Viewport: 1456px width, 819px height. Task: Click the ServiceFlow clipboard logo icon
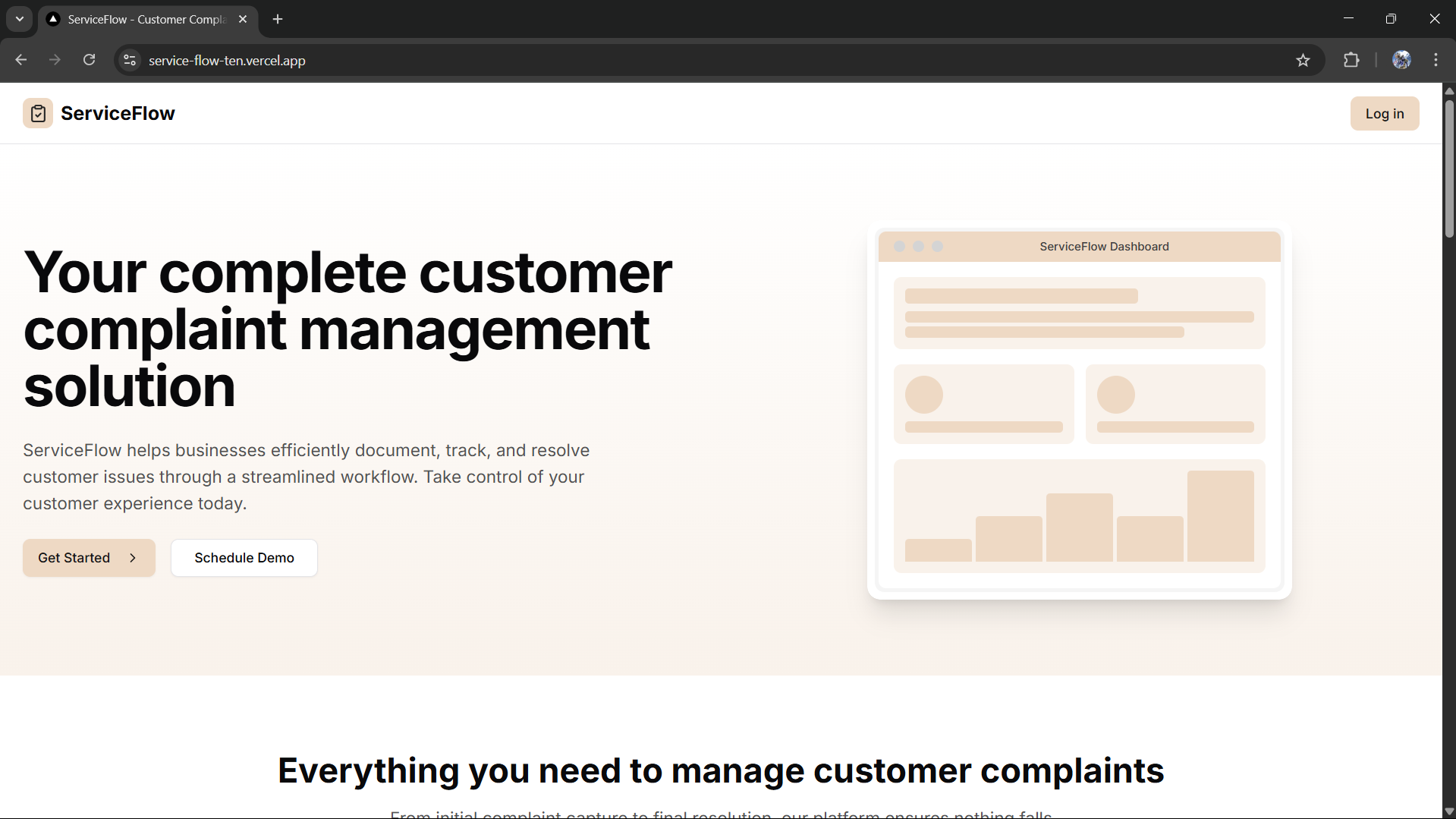[38, 113]
